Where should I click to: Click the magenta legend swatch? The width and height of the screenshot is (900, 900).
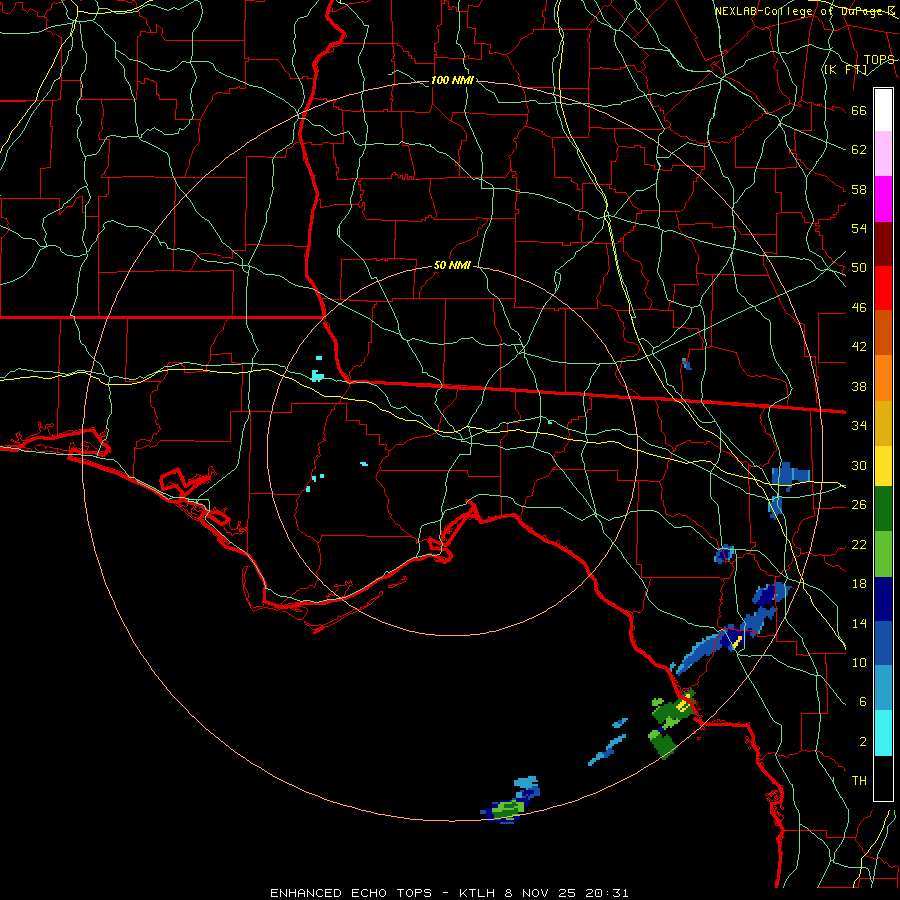[x=883, y=199]
